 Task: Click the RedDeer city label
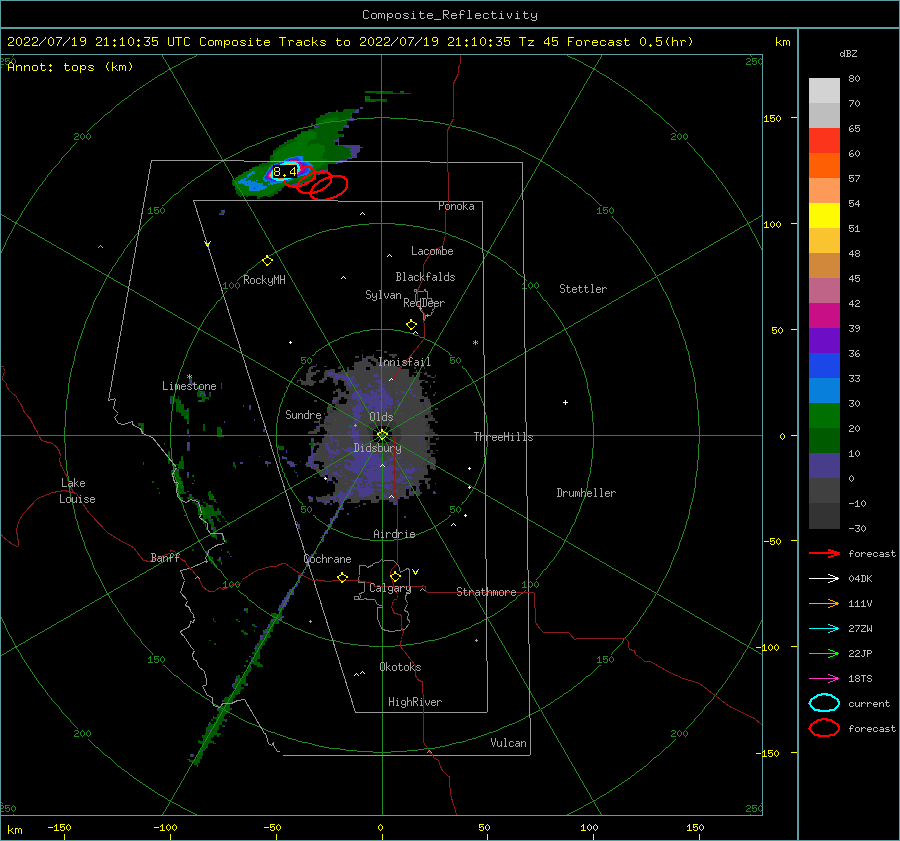click(424, 303)
